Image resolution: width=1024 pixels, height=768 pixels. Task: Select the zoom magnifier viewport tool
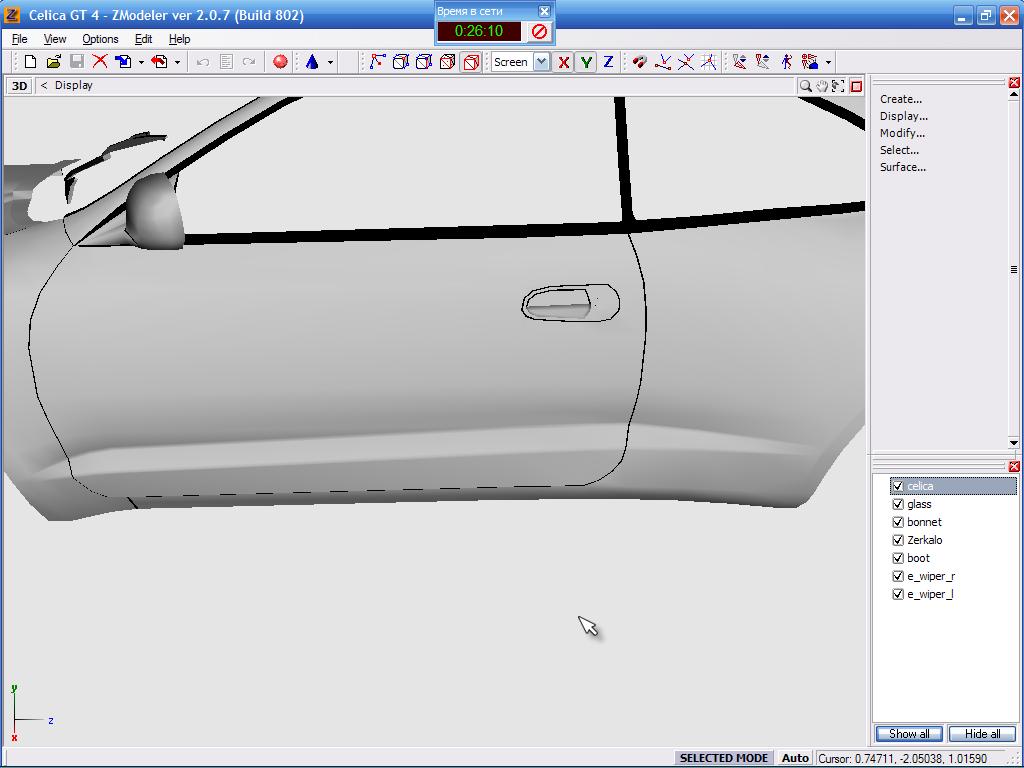coord(805,86)
